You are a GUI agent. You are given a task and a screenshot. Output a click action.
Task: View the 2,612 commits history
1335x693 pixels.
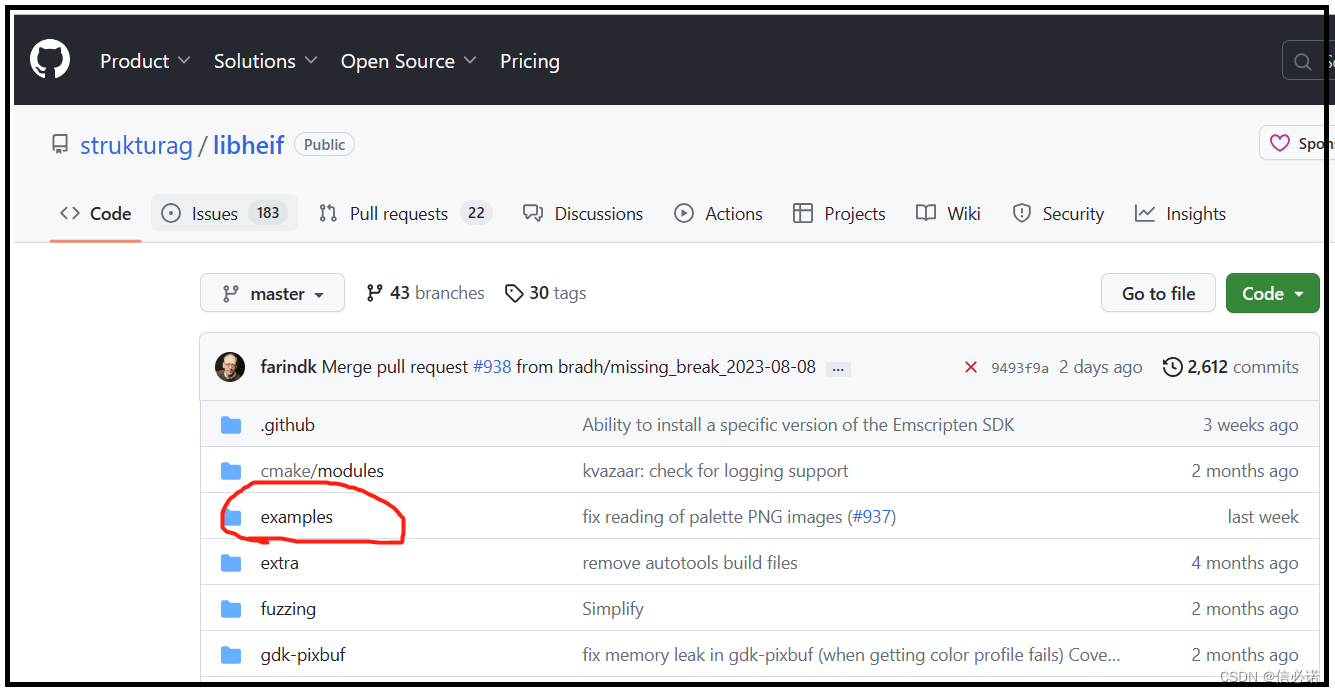1231,367
